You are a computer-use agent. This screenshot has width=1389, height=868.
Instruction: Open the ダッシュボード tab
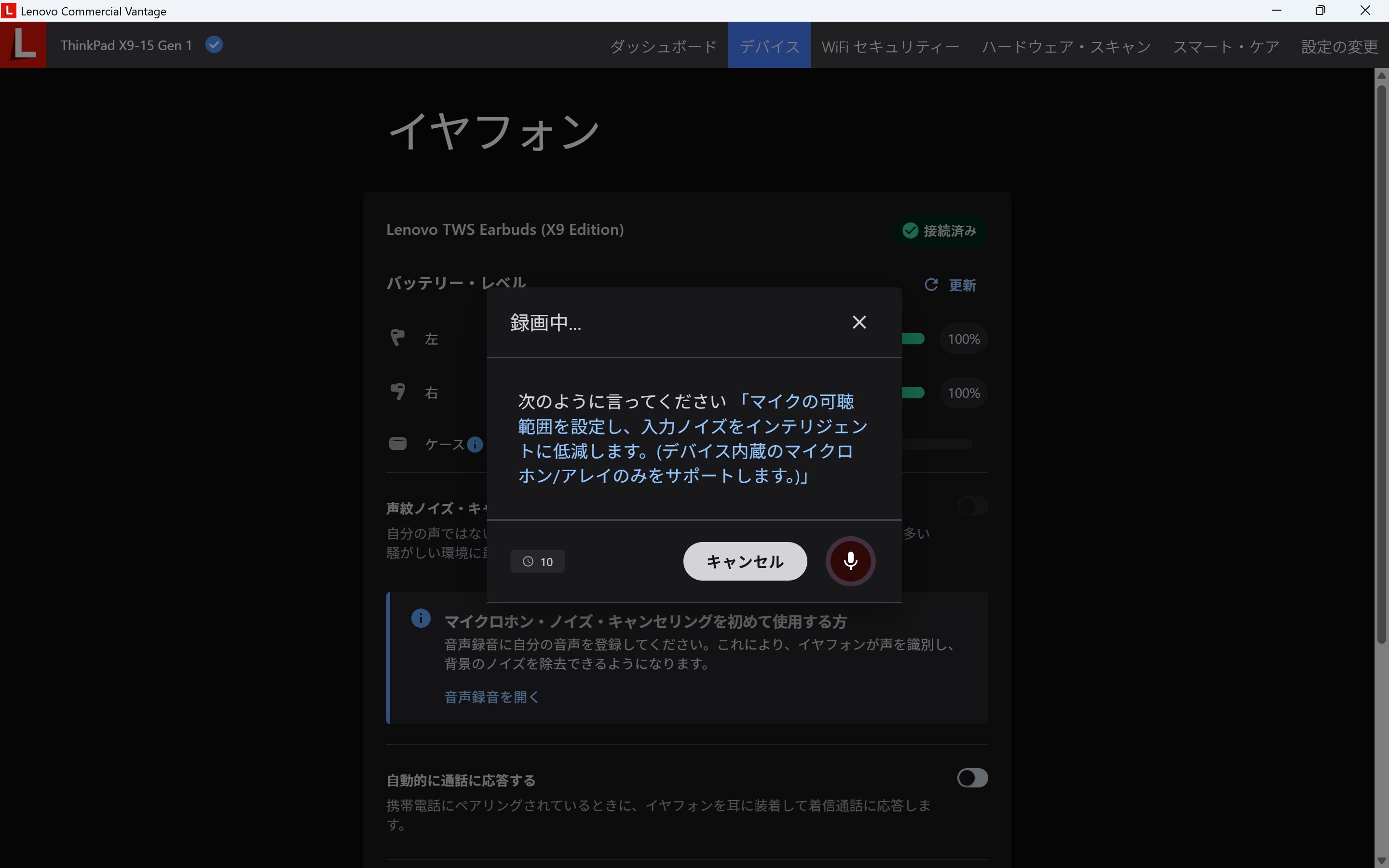point(663,45)
